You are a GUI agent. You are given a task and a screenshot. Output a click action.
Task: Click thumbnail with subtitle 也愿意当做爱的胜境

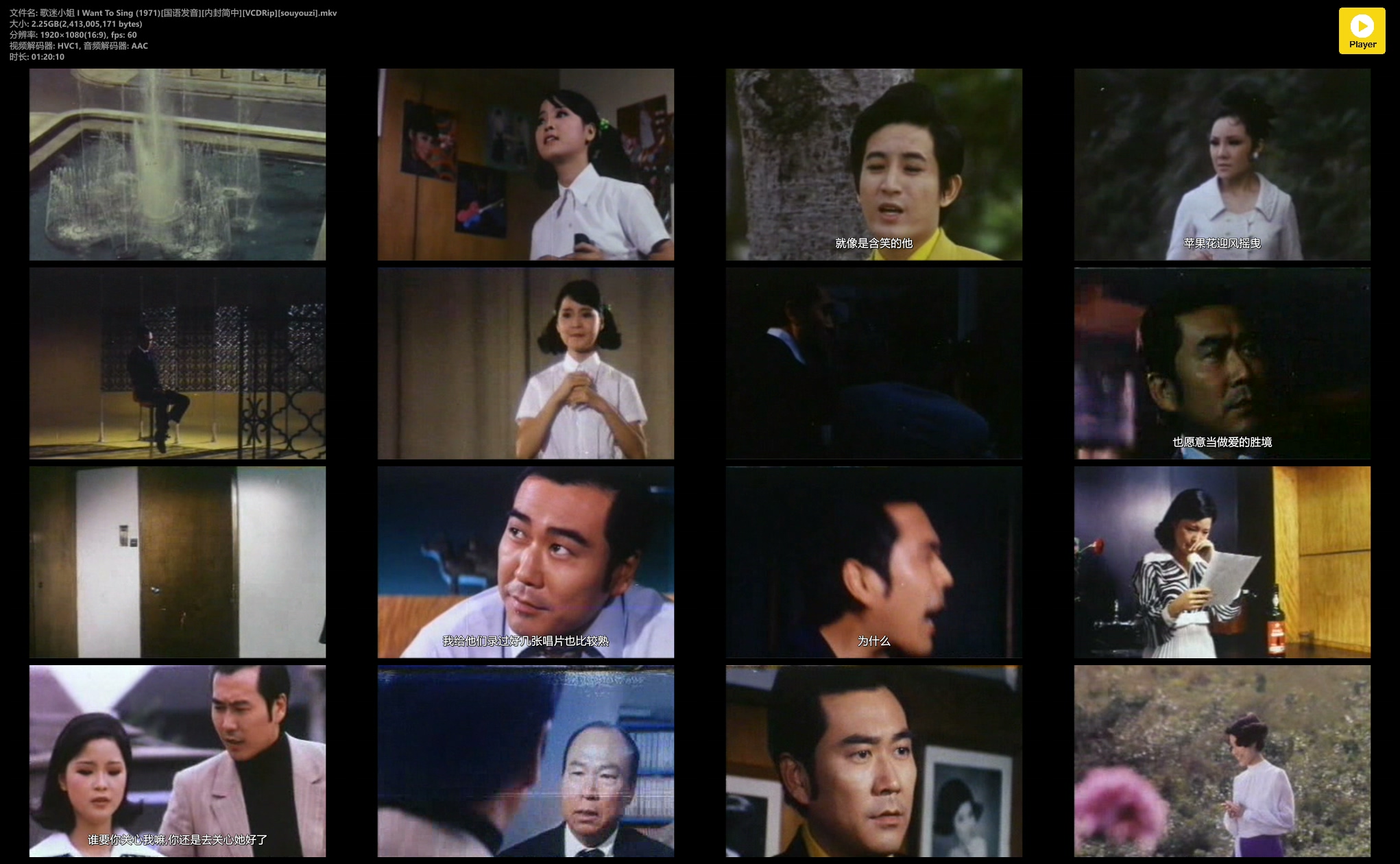pos(1222,363)
